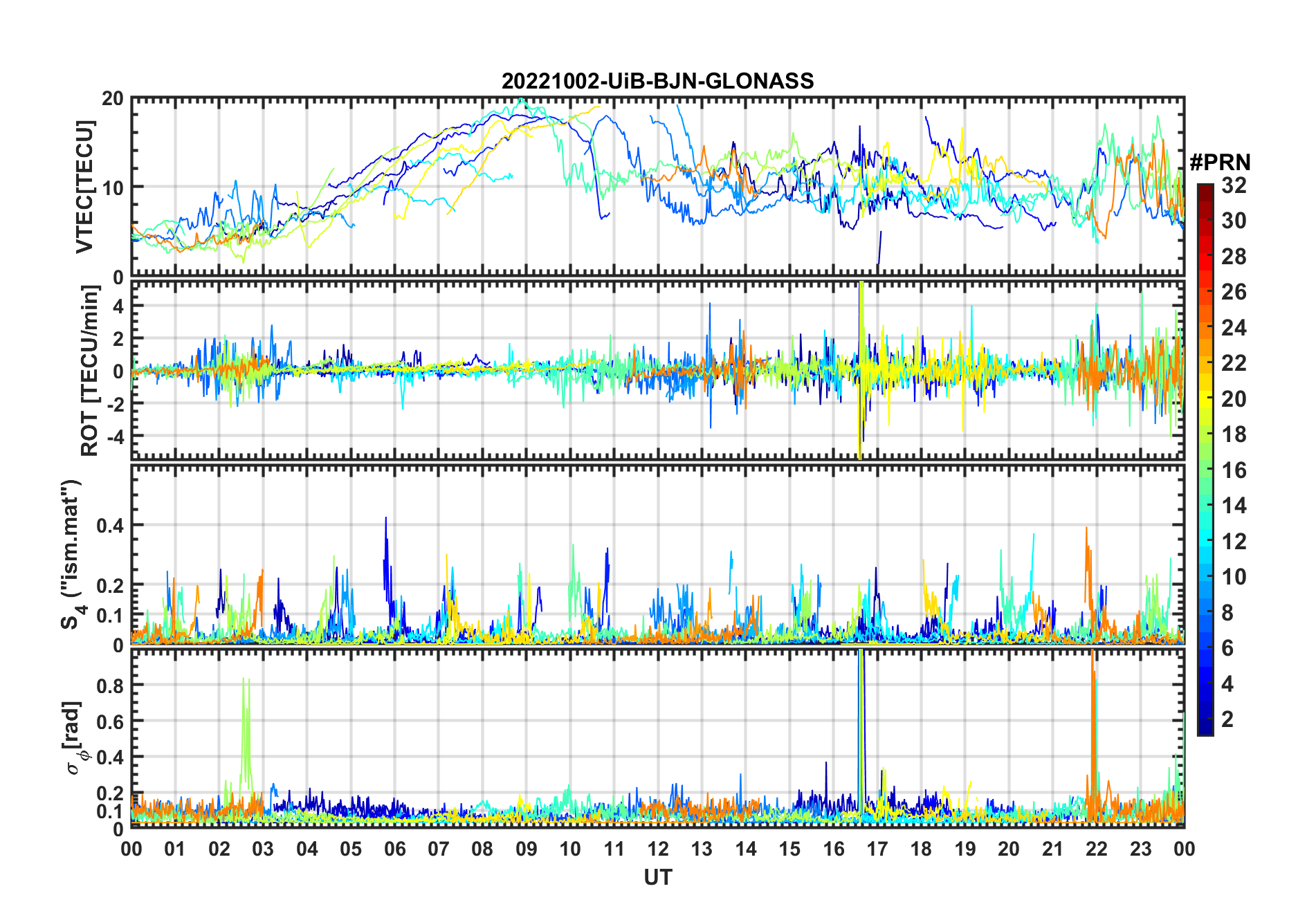
Task: Click colorbar tick label 12
Action: pos(1234,541)
